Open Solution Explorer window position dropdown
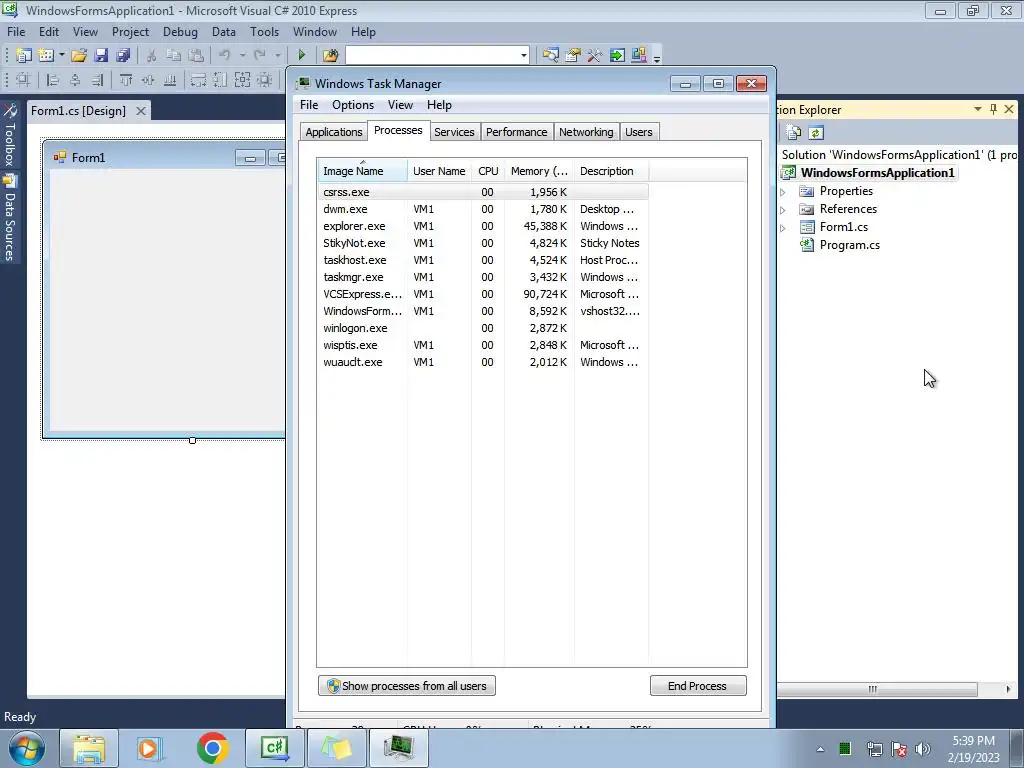The image size is (1024, 768). [x=978, y=109]
